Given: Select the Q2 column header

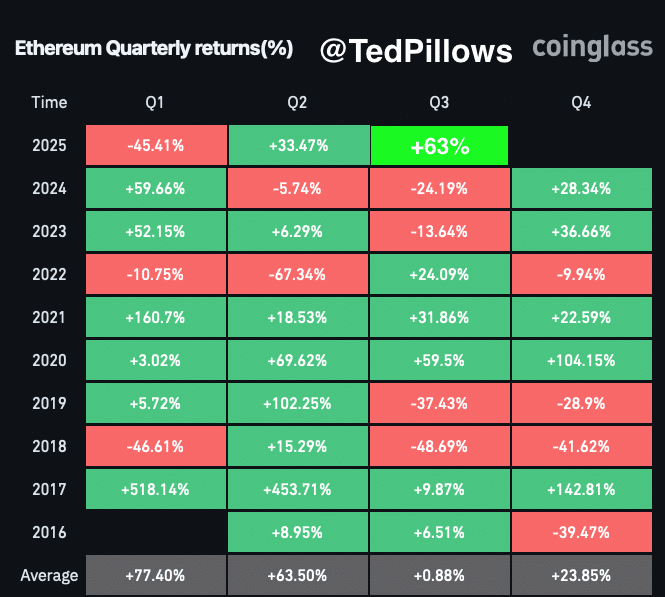Looking at the screenshot, I should tap(297, 103).
